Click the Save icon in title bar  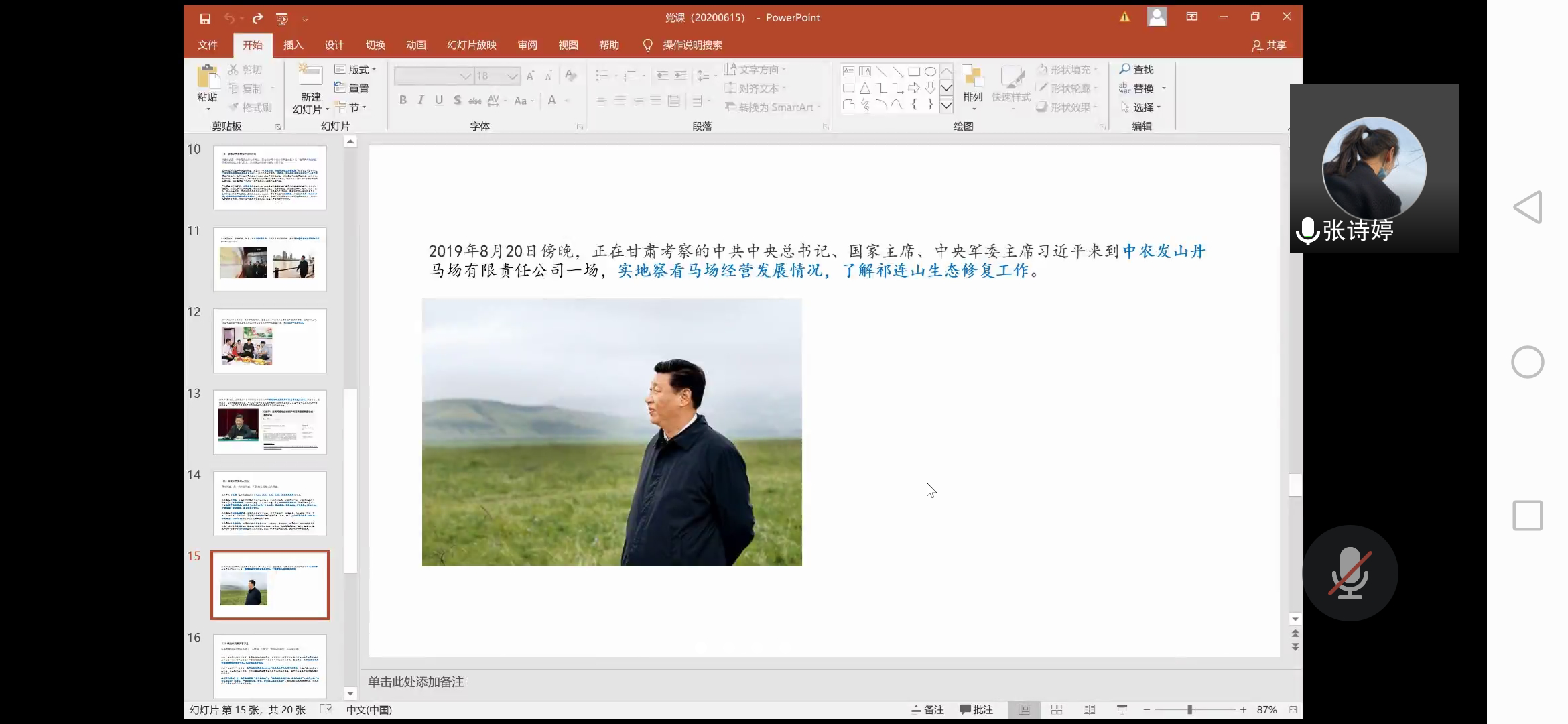pos(205,19)
